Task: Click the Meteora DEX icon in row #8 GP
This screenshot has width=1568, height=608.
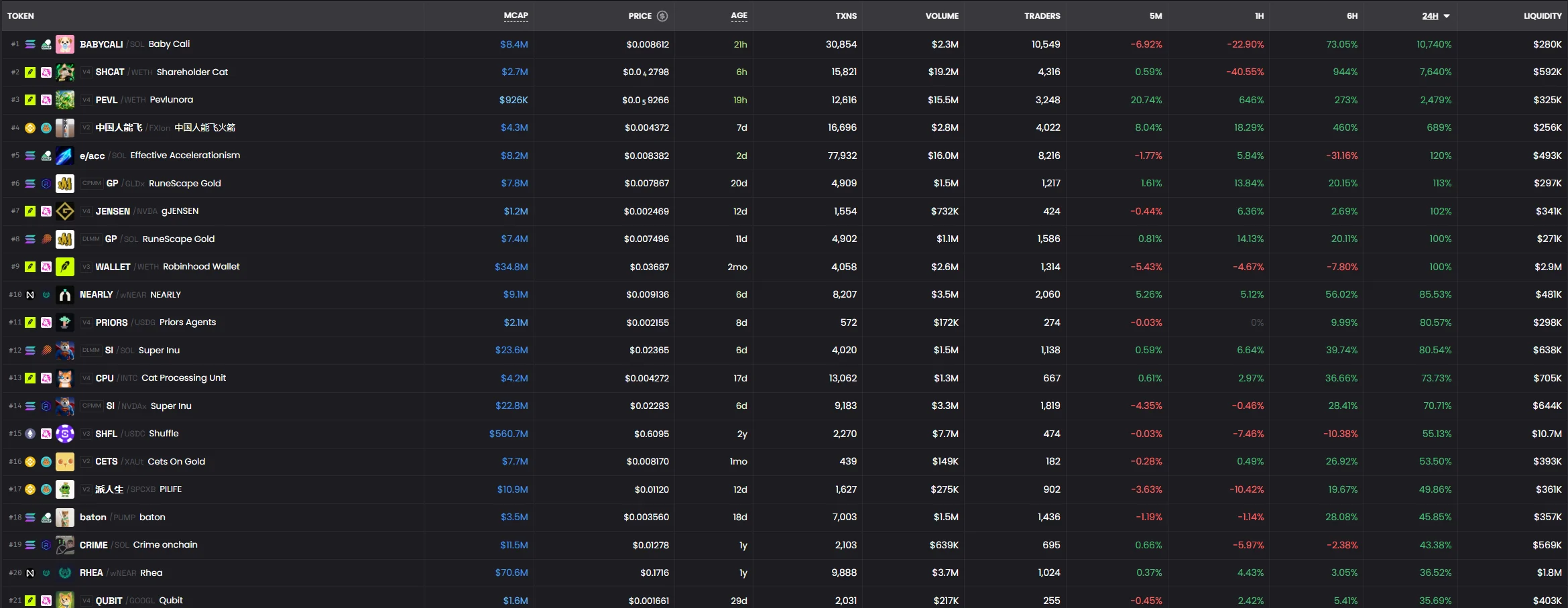Action: click(x=46, y=239)
